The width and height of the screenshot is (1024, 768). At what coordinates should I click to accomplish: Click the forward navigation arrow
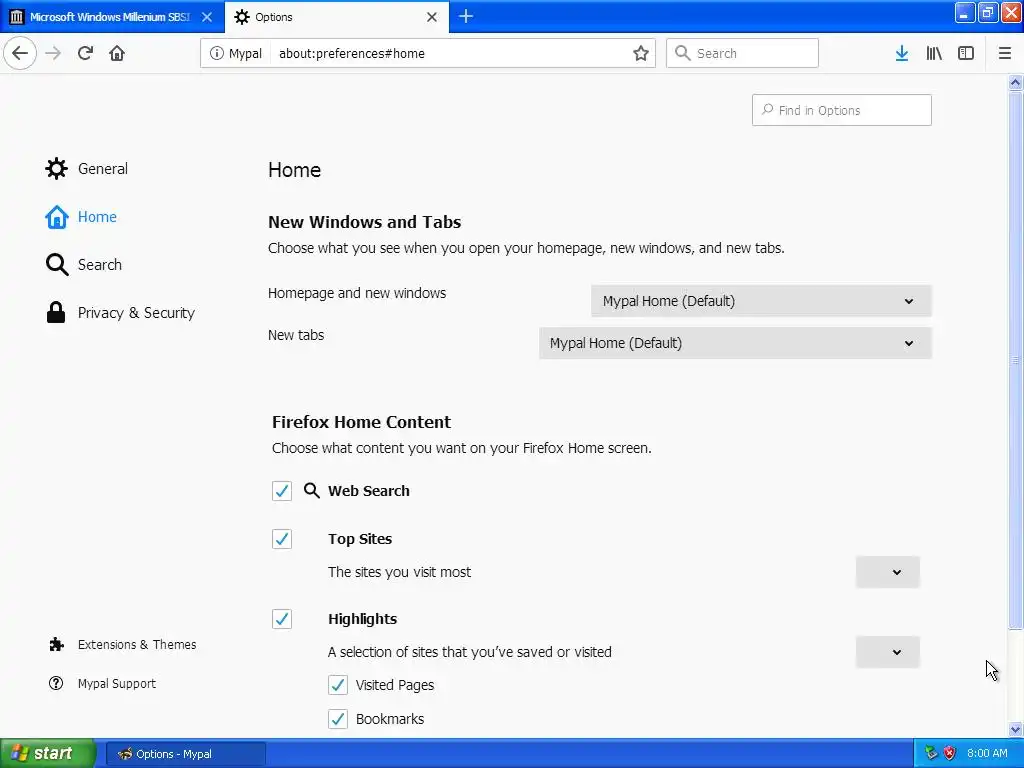[53, 53]
